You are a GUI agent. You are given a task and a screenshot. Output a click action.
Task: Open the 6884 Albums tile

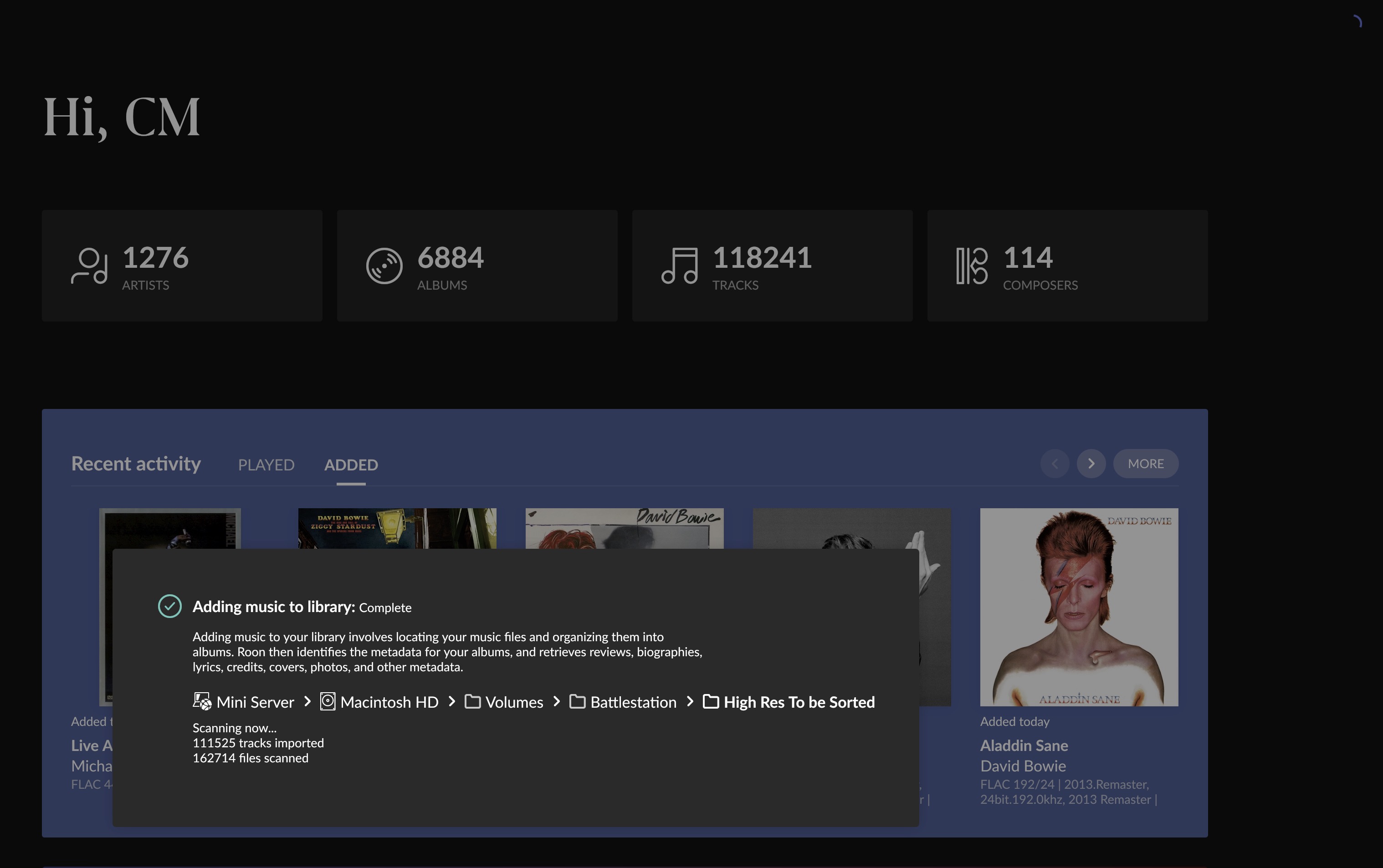477,265
